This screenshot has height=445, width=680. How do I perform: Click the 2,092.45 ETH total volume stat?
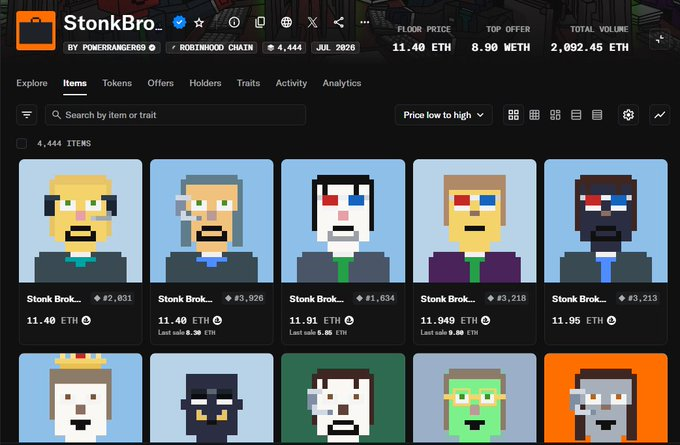pos(589,47)
